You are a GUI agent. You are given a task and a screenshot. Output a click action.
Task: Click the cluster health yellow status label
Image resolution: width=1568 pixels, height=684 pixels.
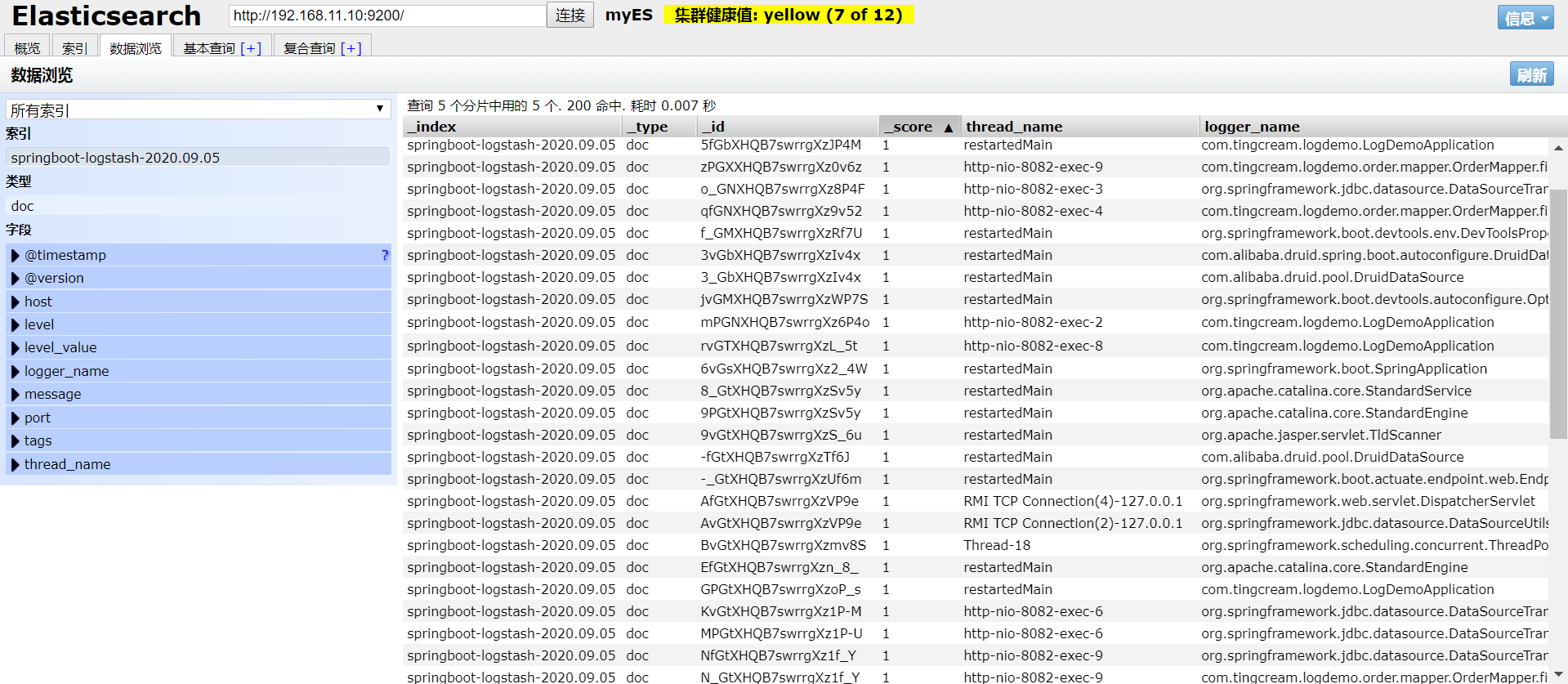pyautogui.click(x=788, y=15)
